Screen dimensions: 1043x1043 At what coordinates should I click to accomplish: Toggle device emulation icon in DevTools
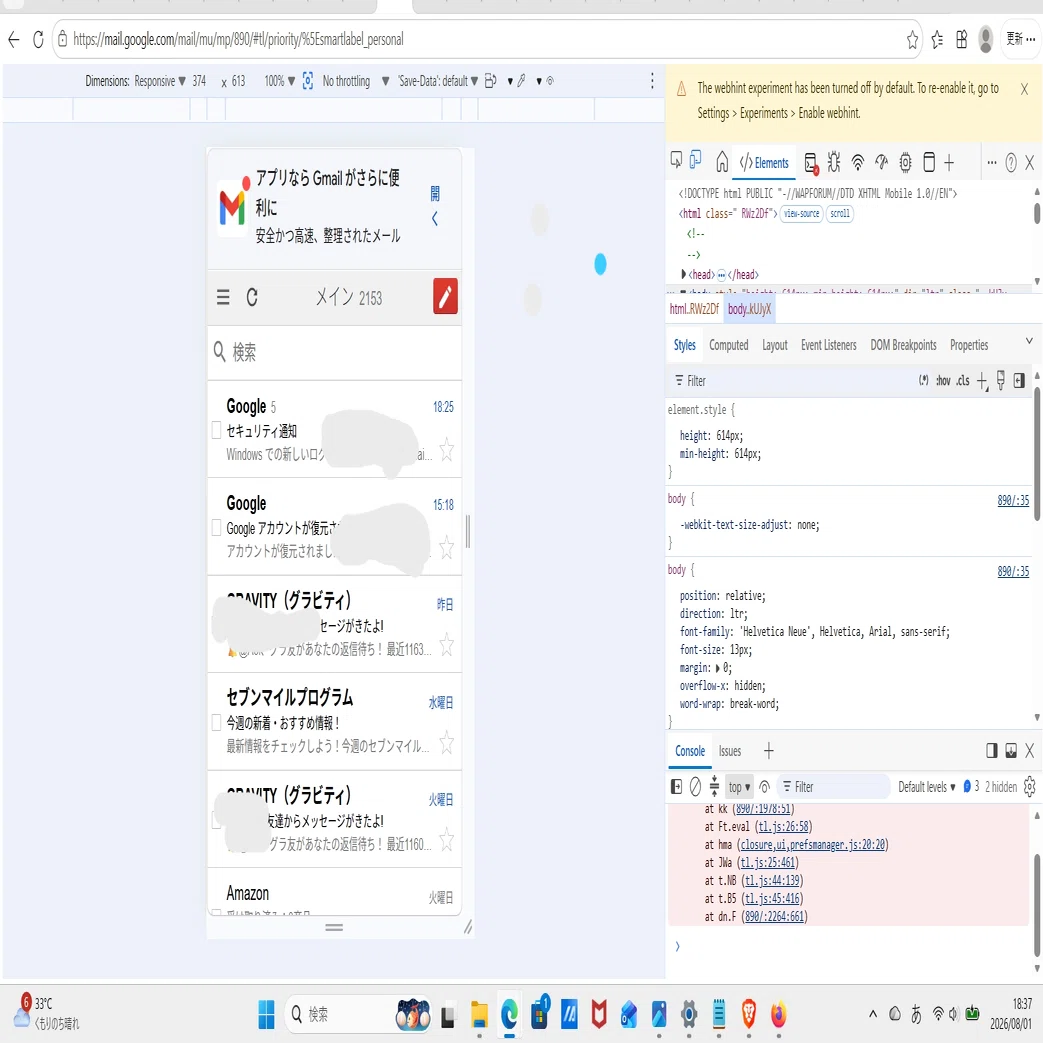[696, 160]
